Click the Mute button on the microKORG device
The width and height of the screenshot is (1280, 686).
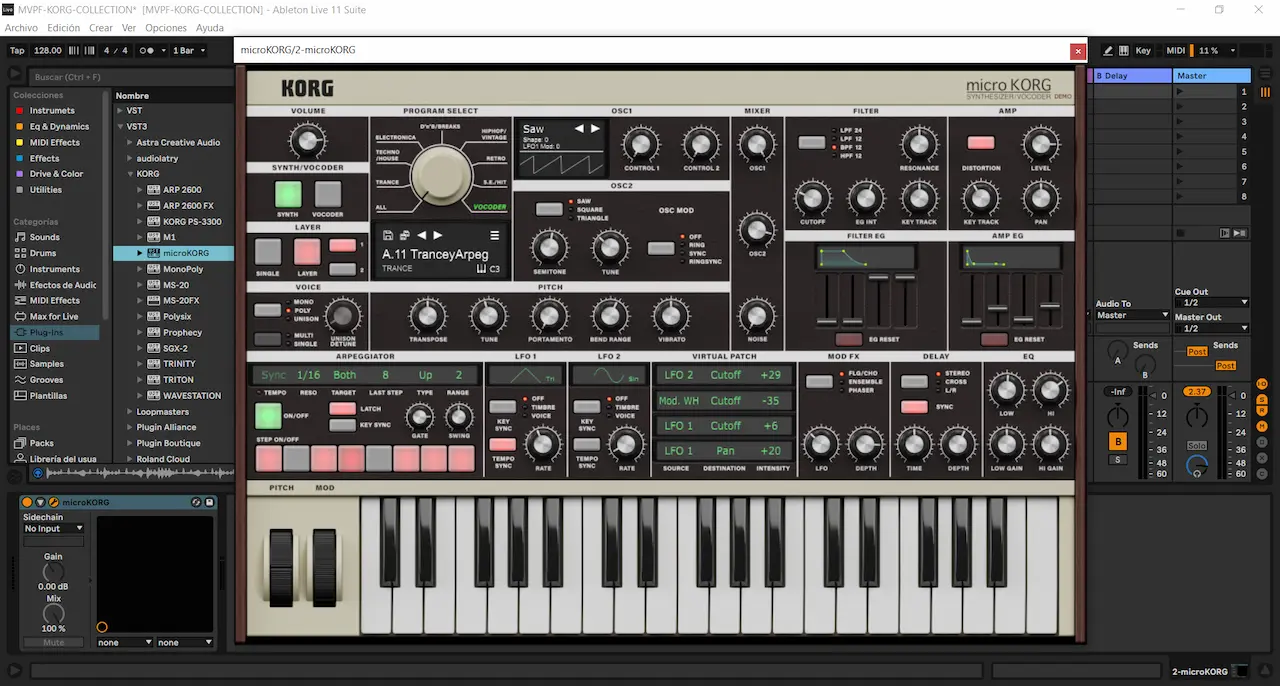53,642
